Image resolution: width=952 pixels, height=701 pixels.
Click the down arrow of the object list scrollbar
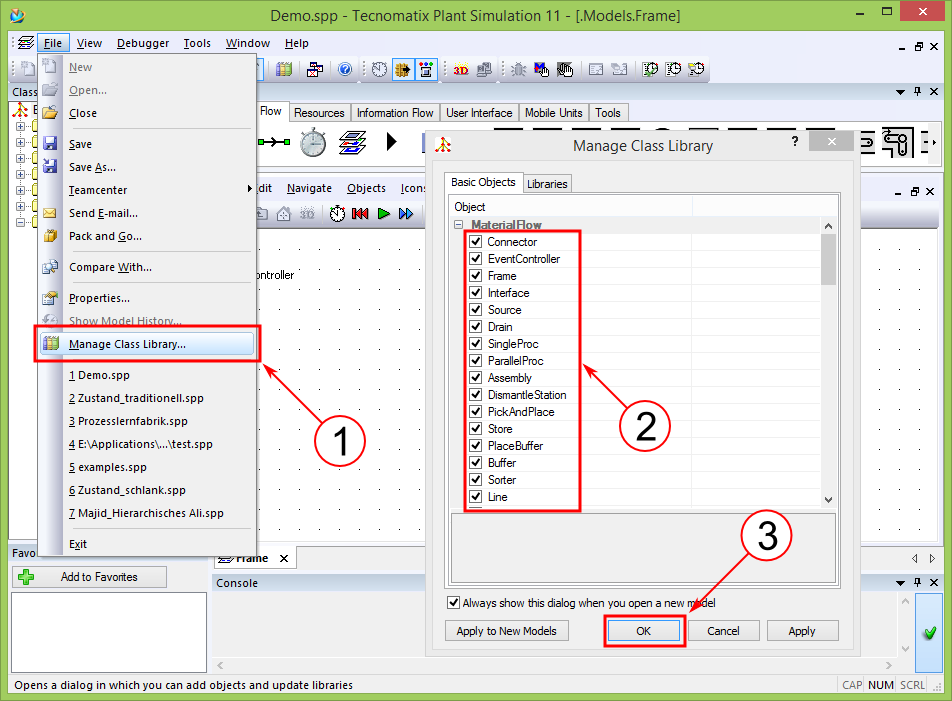[x=828, y=500]
